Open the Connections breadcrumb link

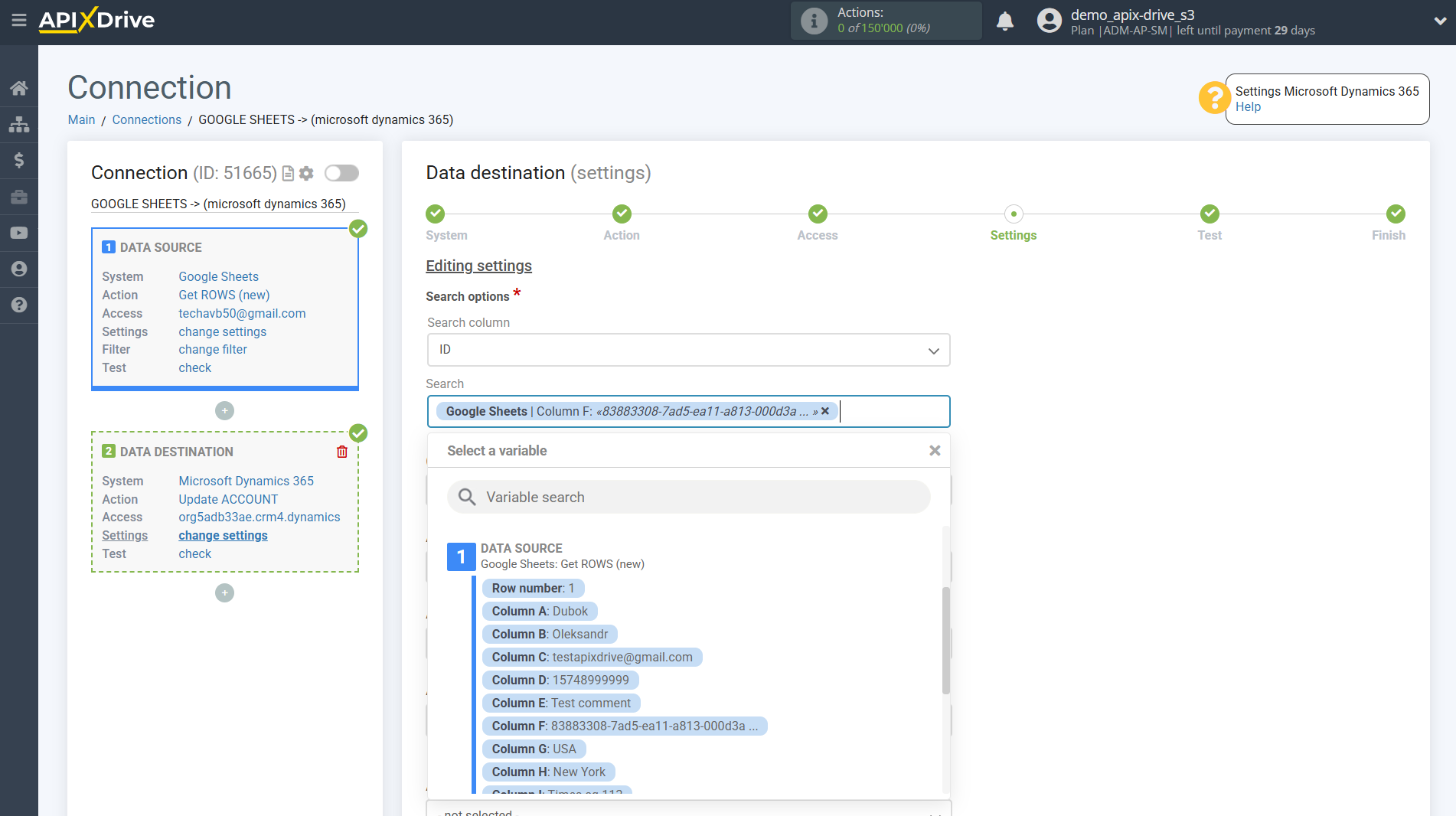coord(147,120)
